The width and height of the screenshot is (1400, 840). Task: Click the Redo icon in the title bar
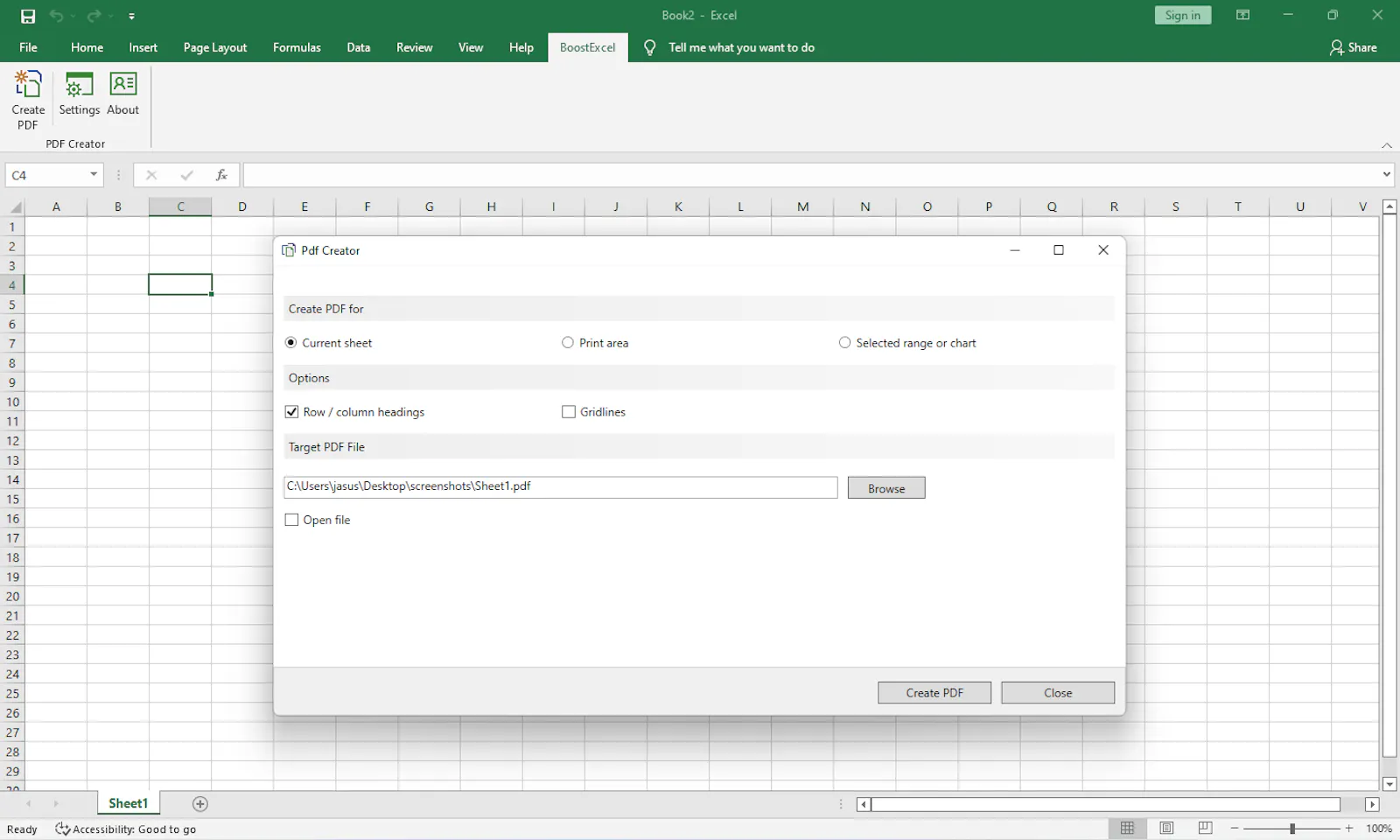pos(94,16)
